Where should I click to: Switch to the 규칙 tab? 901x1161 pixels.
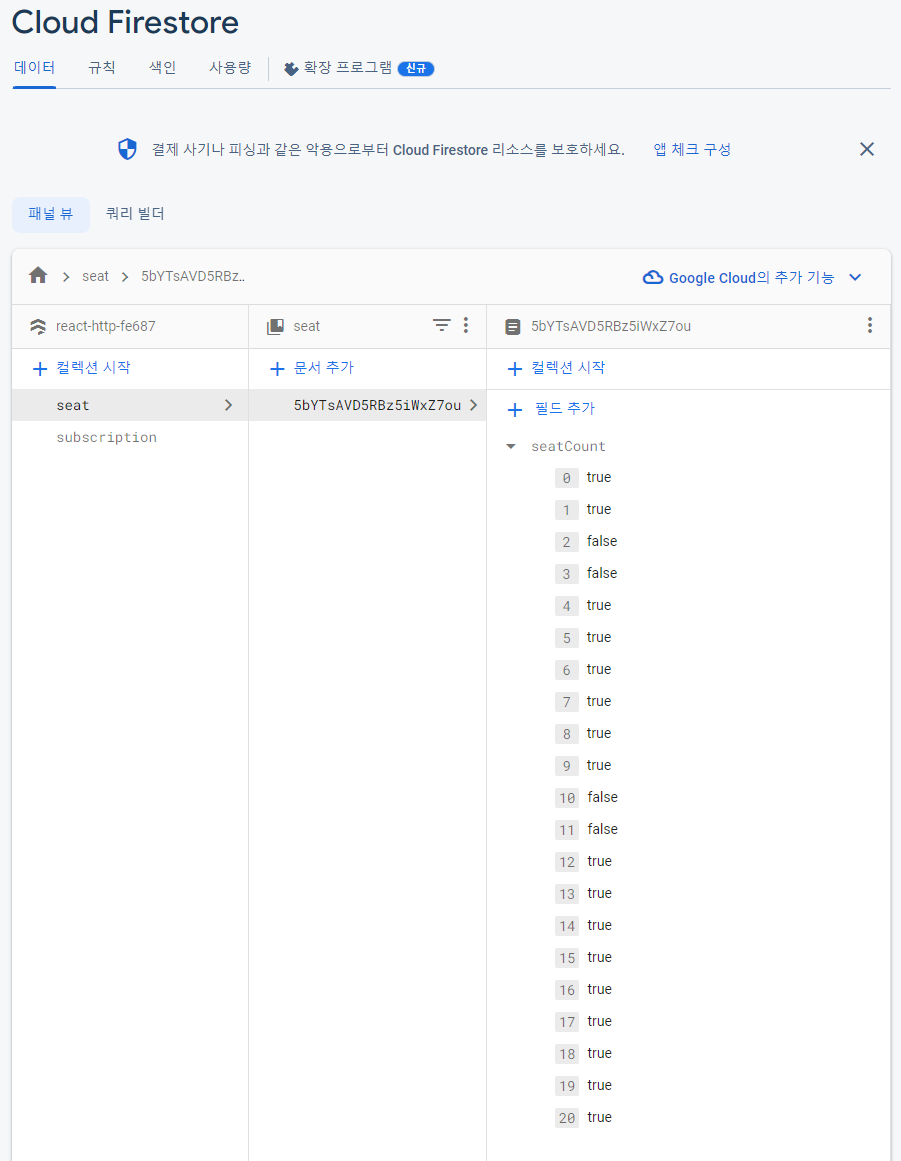(x=101, y=68)
